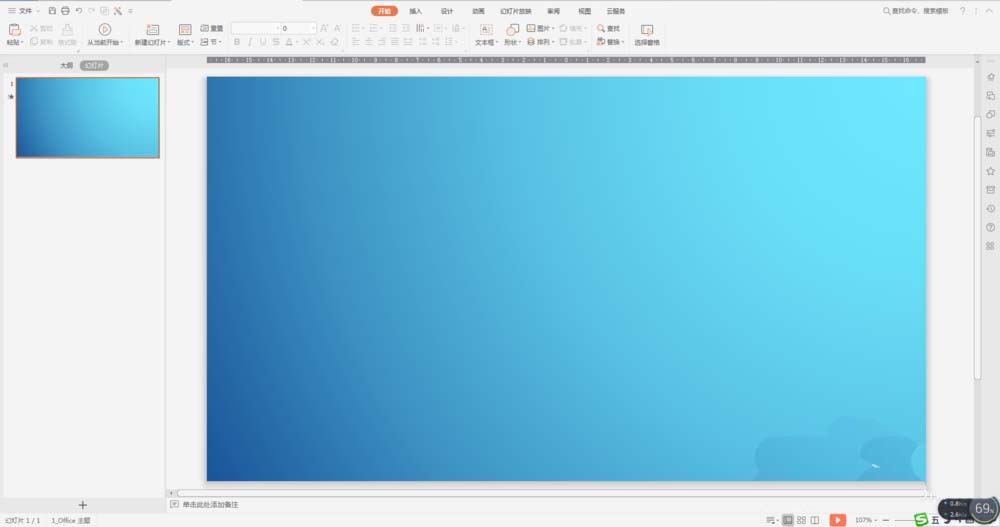Click the Text Box (文本框) icon

click(485, 30)
